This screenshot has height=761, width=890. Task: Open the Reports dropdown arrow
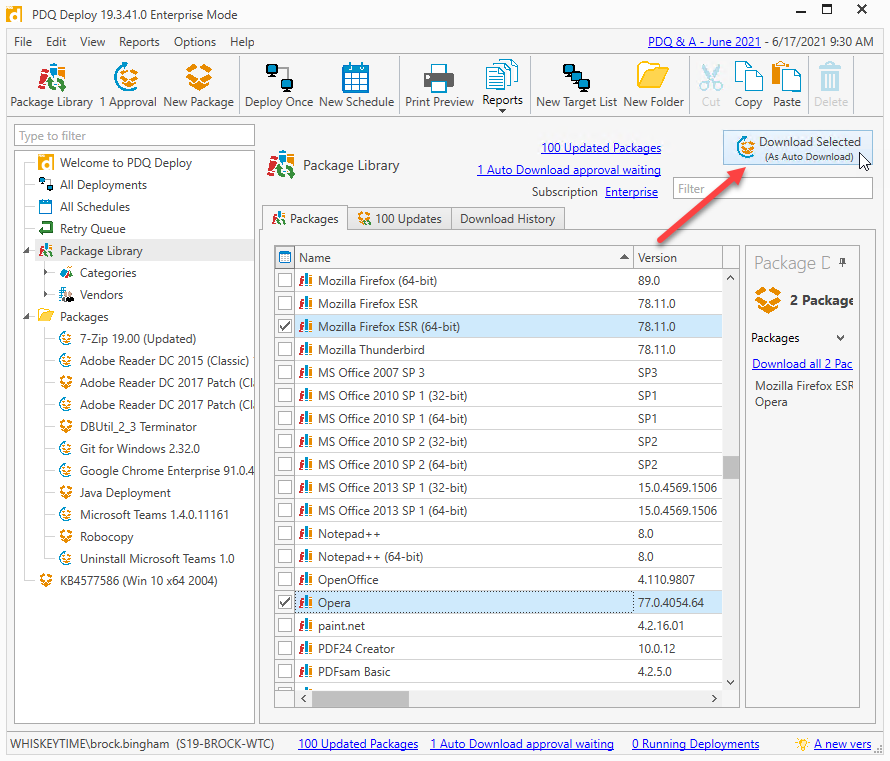click(x=502, y=111)
